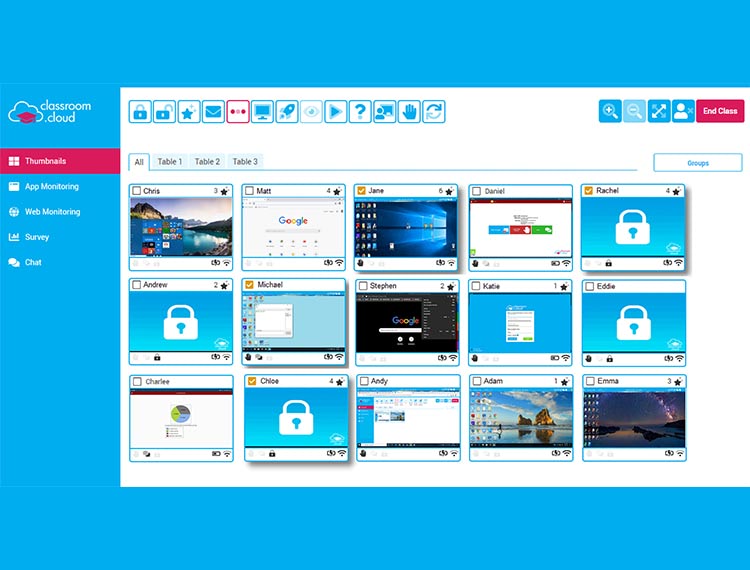
Task: Click the rocket launch icon in toolbar
Action: [x=286, y=112]
